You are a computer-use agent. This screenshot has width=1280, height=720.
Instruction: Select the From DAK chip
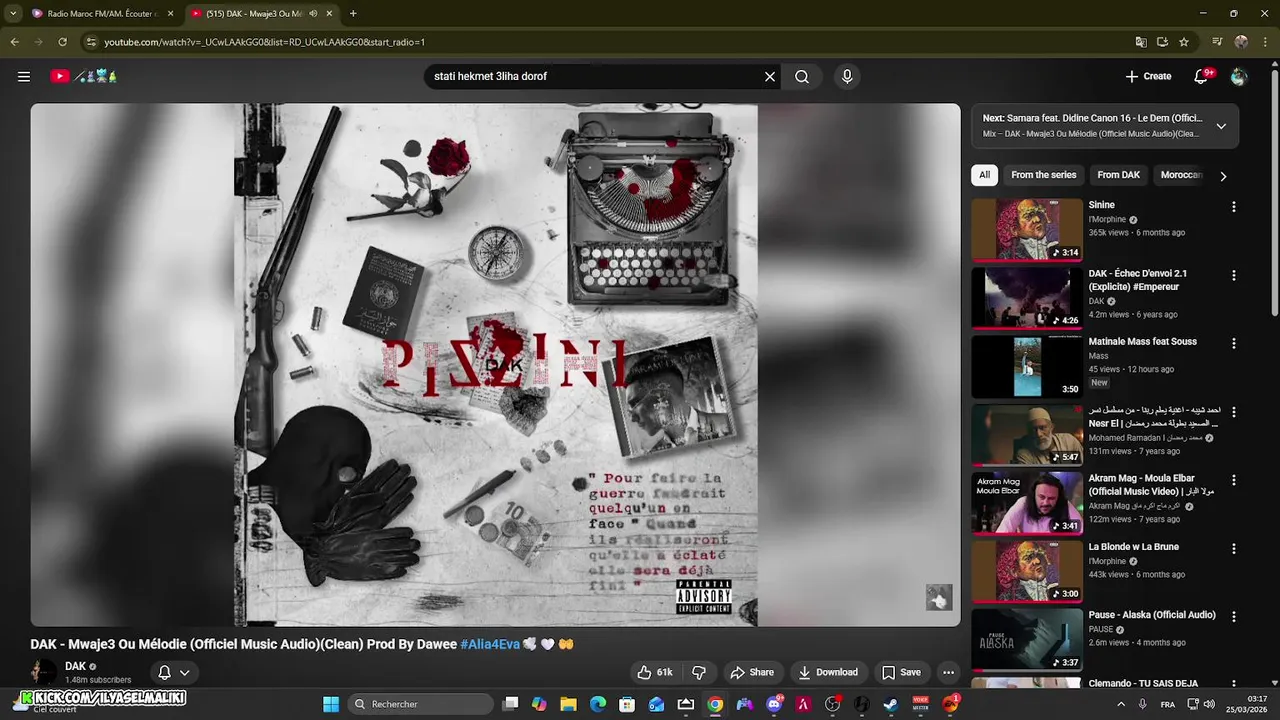pos(1118,175)
